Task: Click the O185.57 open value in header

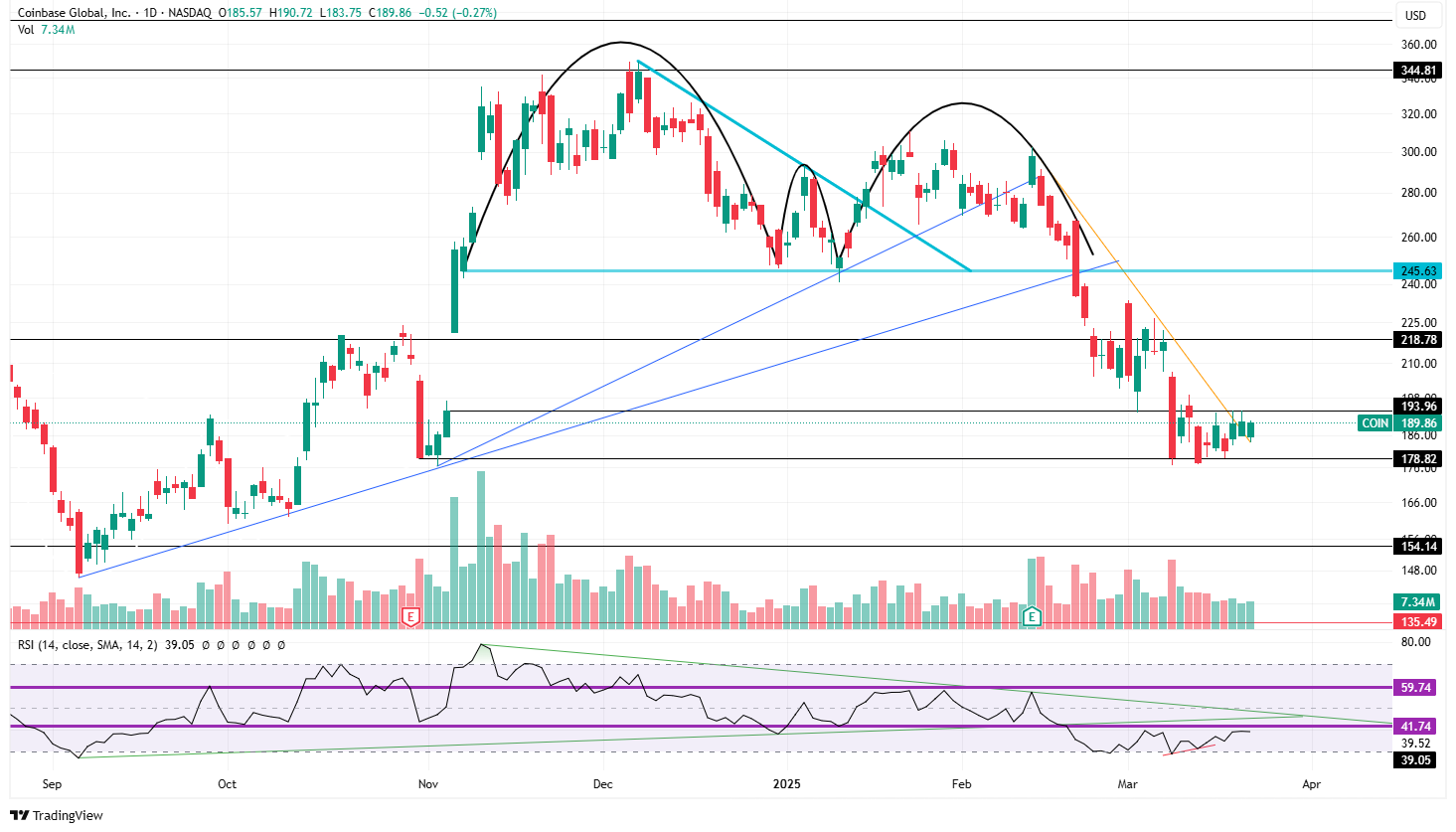Action: coord(241,13)
